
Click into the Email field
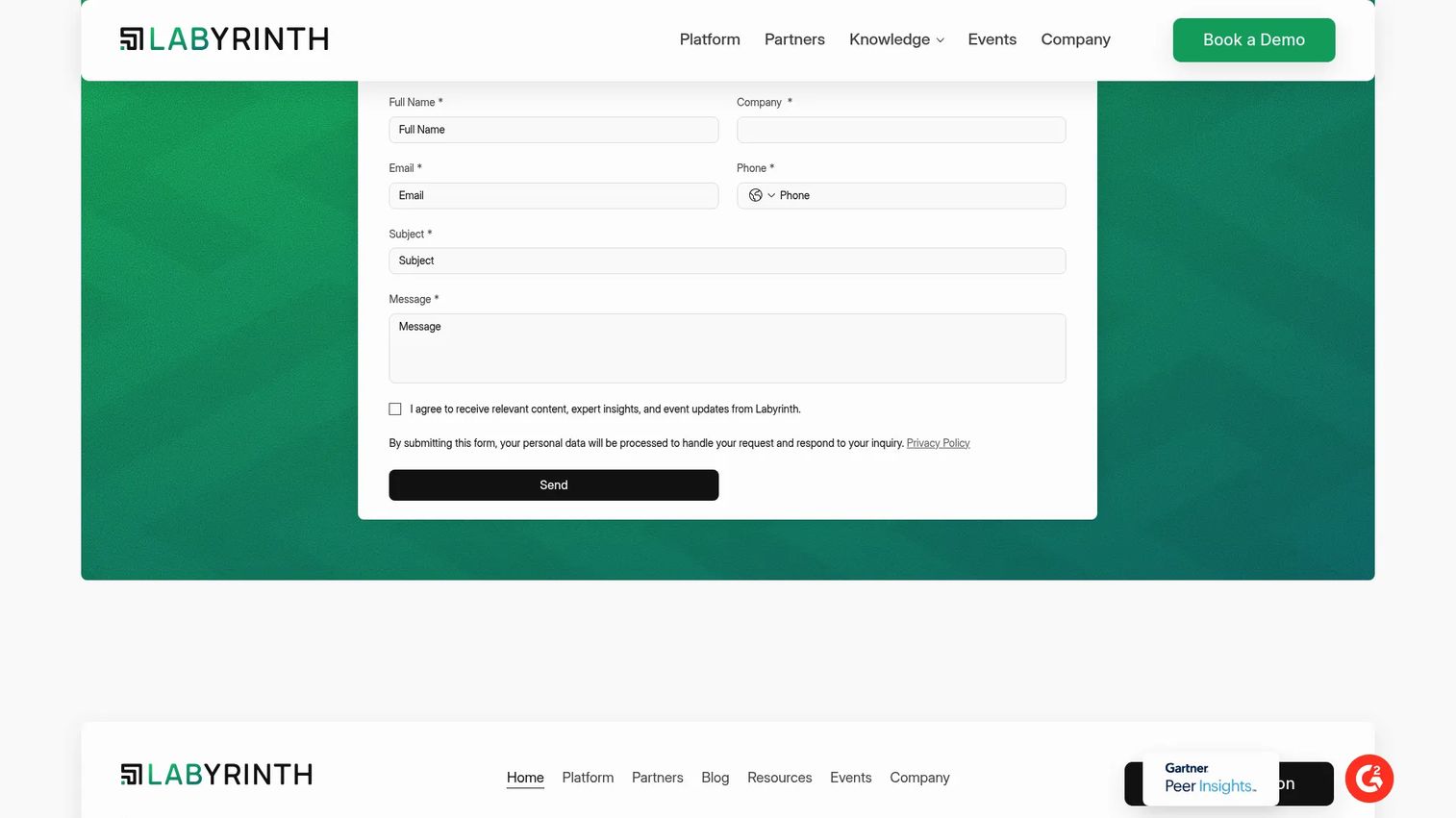click(554, 195)
